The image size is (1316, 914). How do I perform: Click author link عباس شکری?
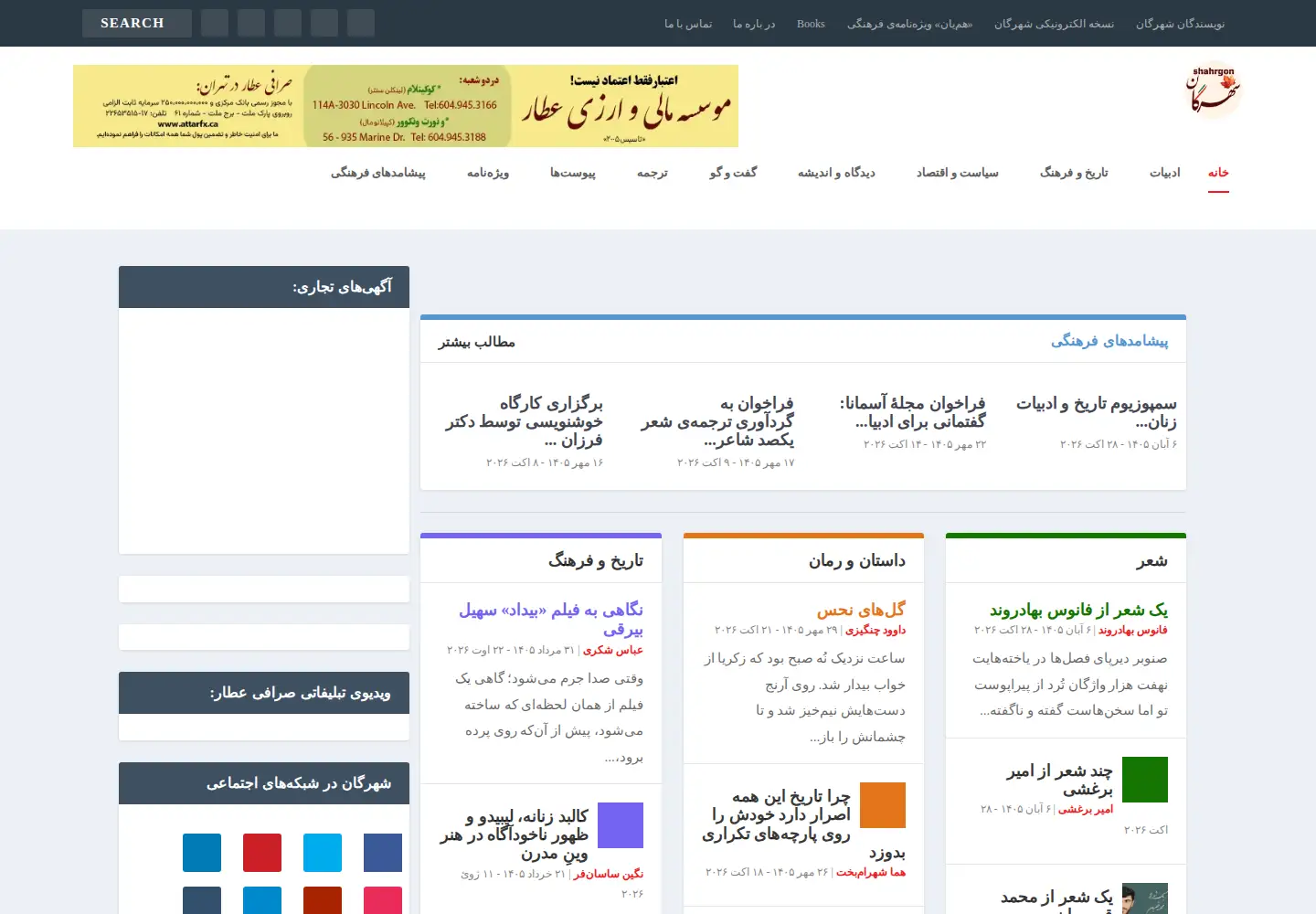coord(613,651)
